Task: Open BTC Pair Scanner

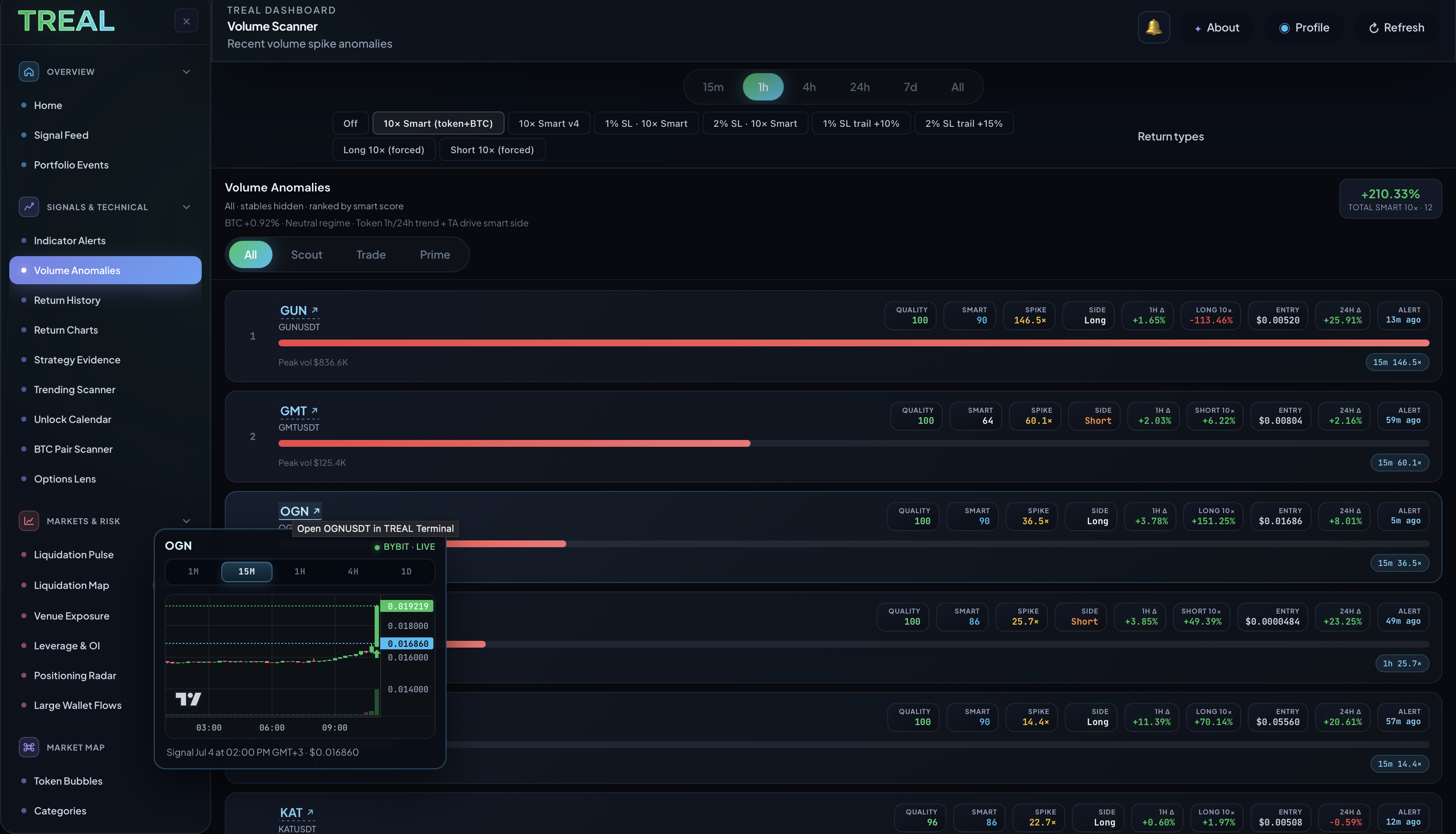Action: coord(106,449)
